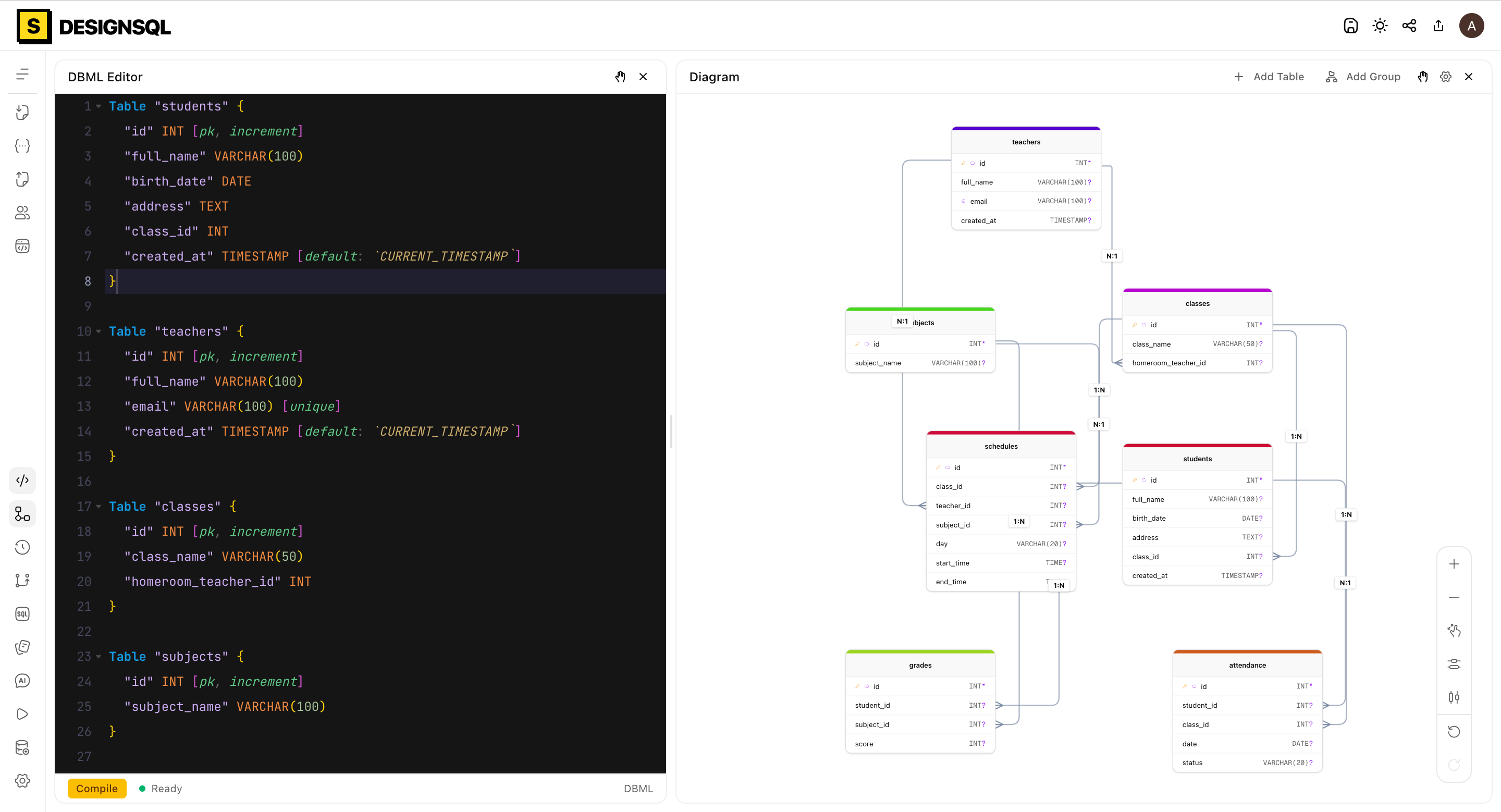Close the Diagram panel
1501x812 pixels.
click(x=1468, y=77)
